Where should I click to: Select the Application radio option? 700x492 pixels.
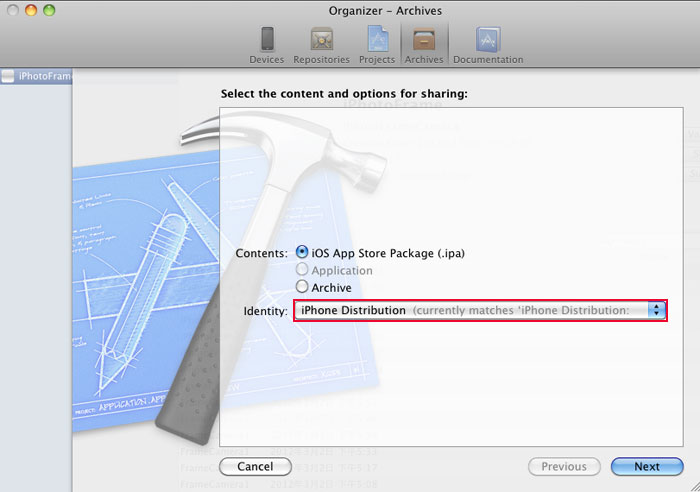coord(302,269)
